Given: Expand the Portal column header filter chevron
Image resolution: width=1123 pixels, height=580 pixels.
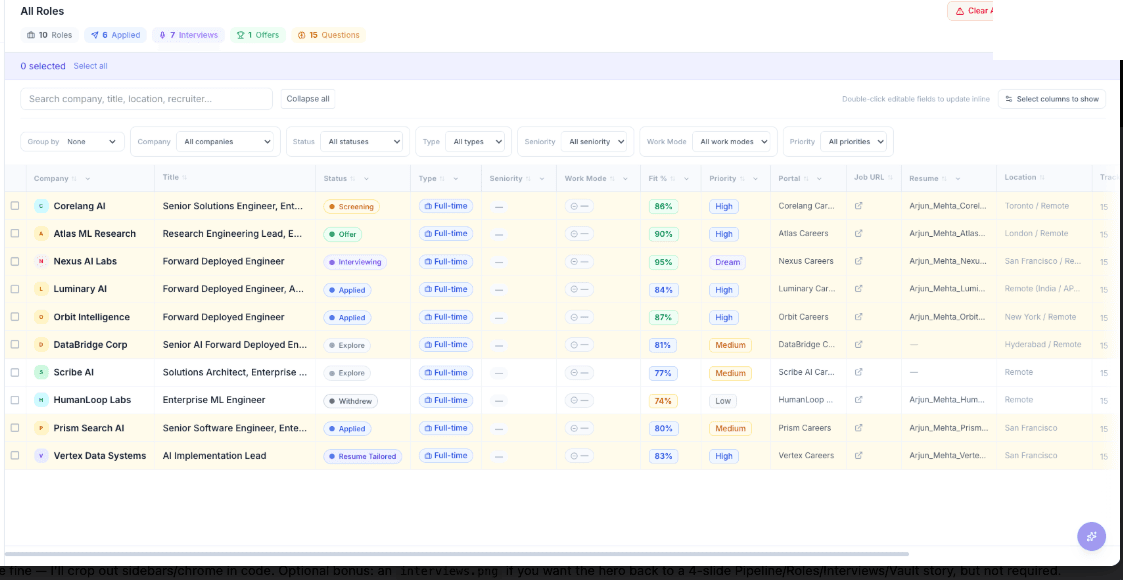Looking at the screenshot, I should tap(819, 178).
